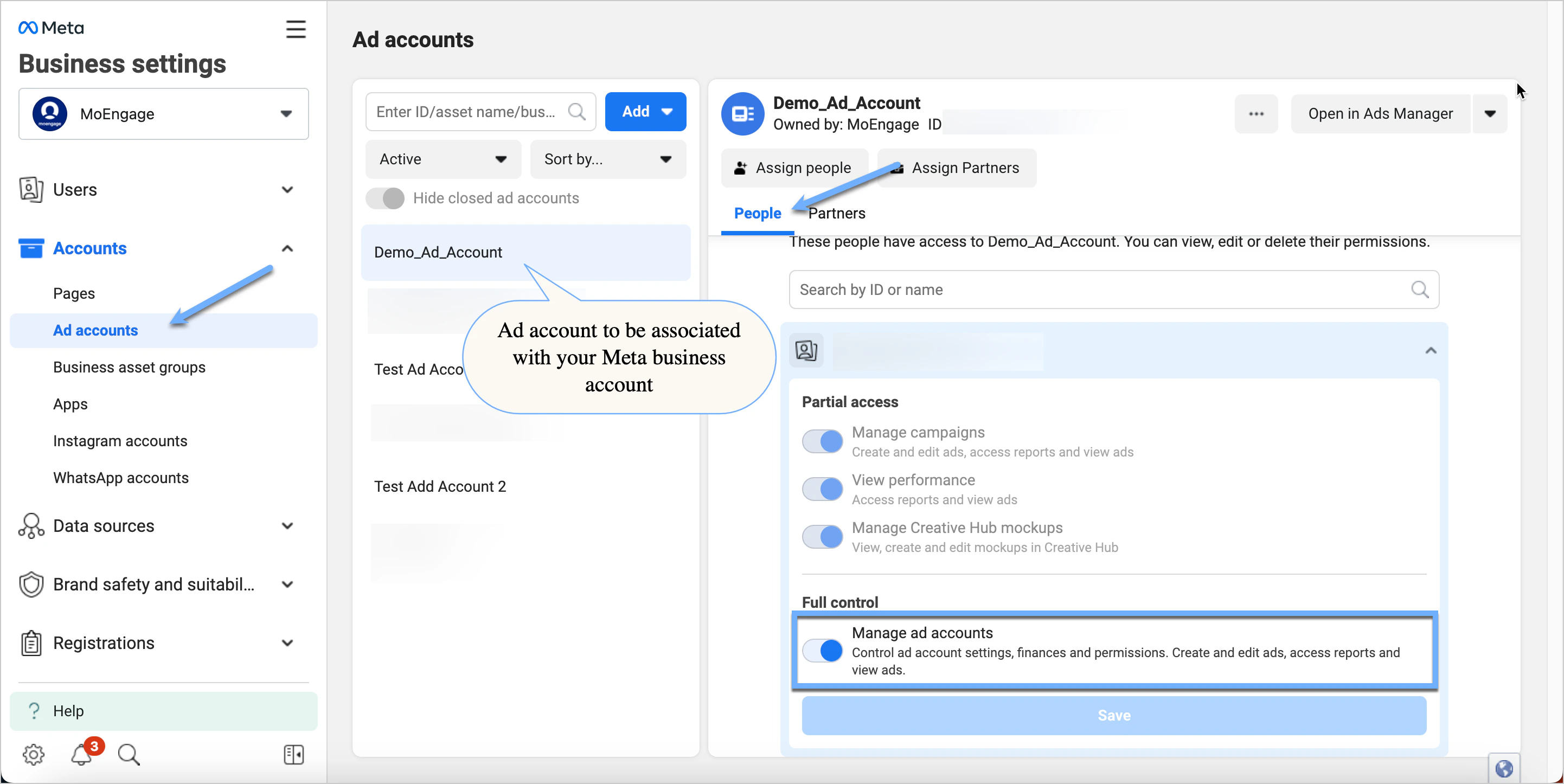
Task: Click the hamburger menu icon
Action: point(296,29)
